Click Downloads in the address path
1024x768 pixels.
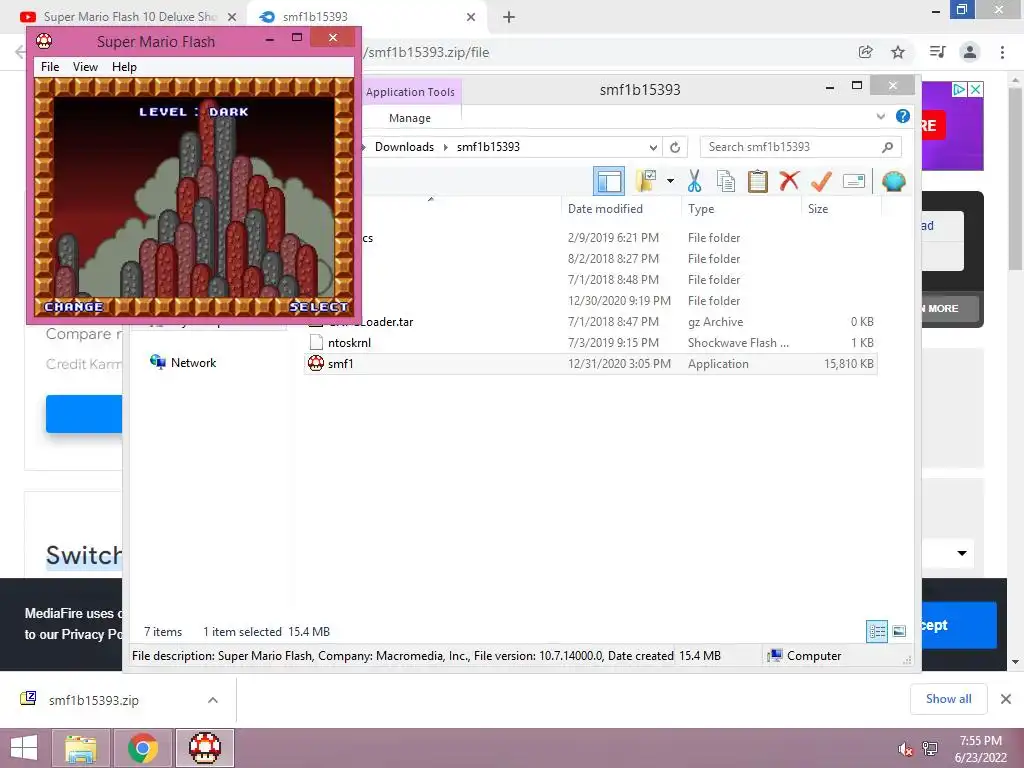(x=404, y=147)
